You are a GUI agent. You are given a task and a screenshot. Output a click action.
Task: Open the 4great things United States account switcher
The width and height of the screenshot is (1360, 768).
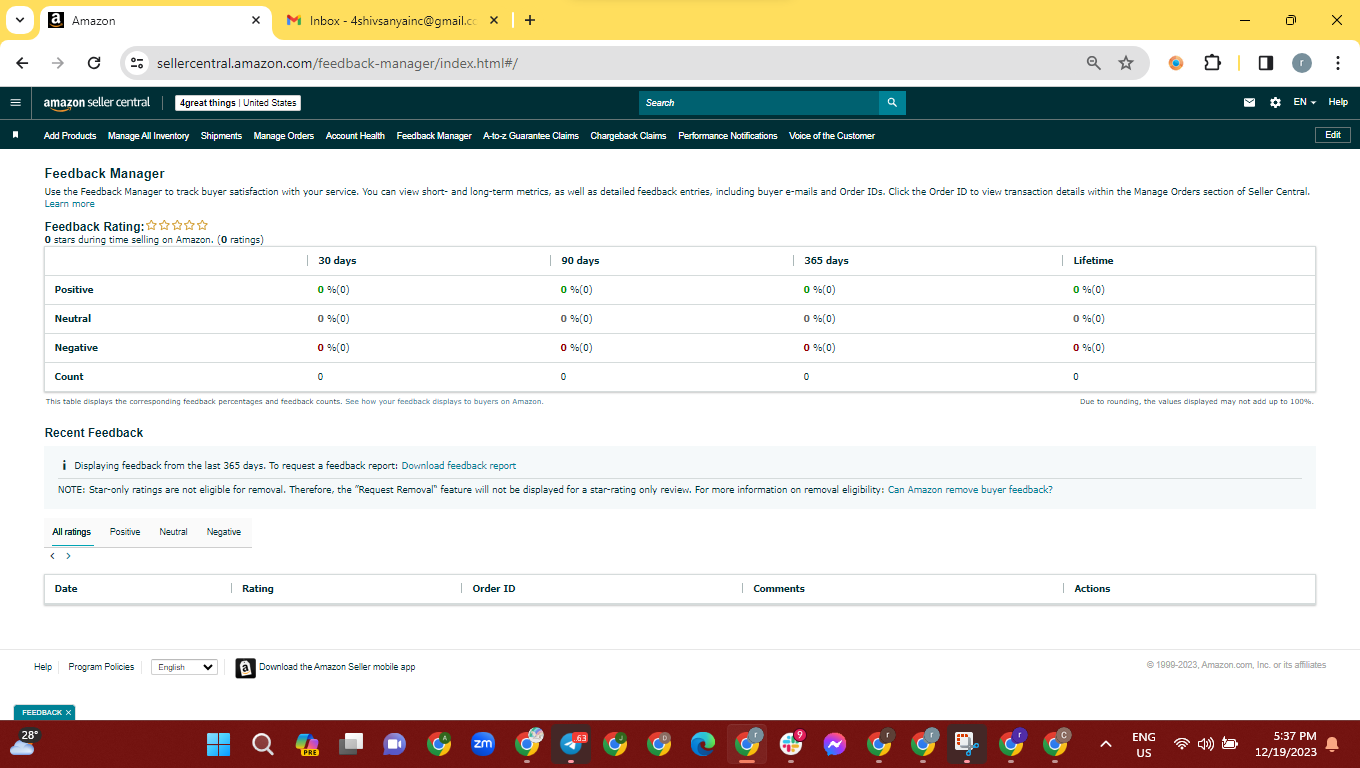238,103
